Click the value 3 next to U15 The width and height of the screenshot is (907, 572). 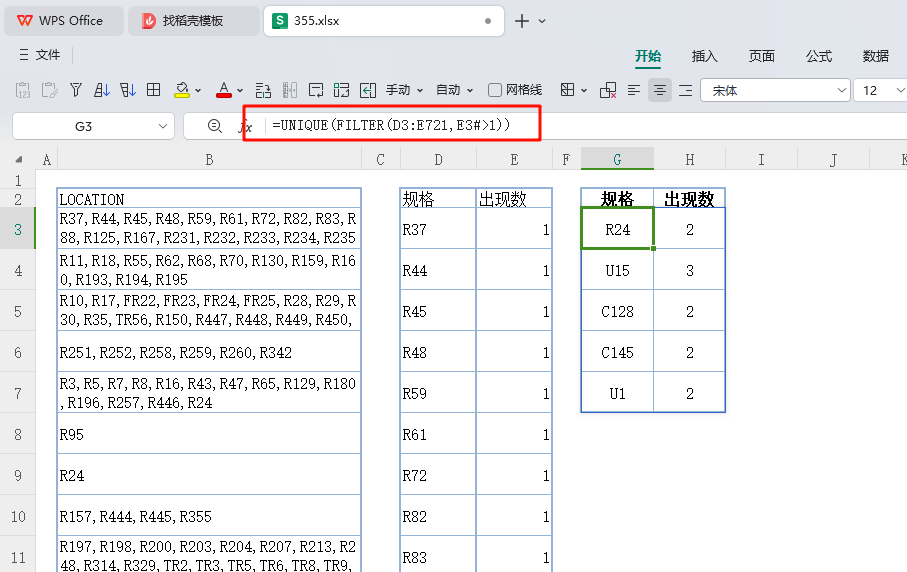pyautogui.click(x=690, y=270)
